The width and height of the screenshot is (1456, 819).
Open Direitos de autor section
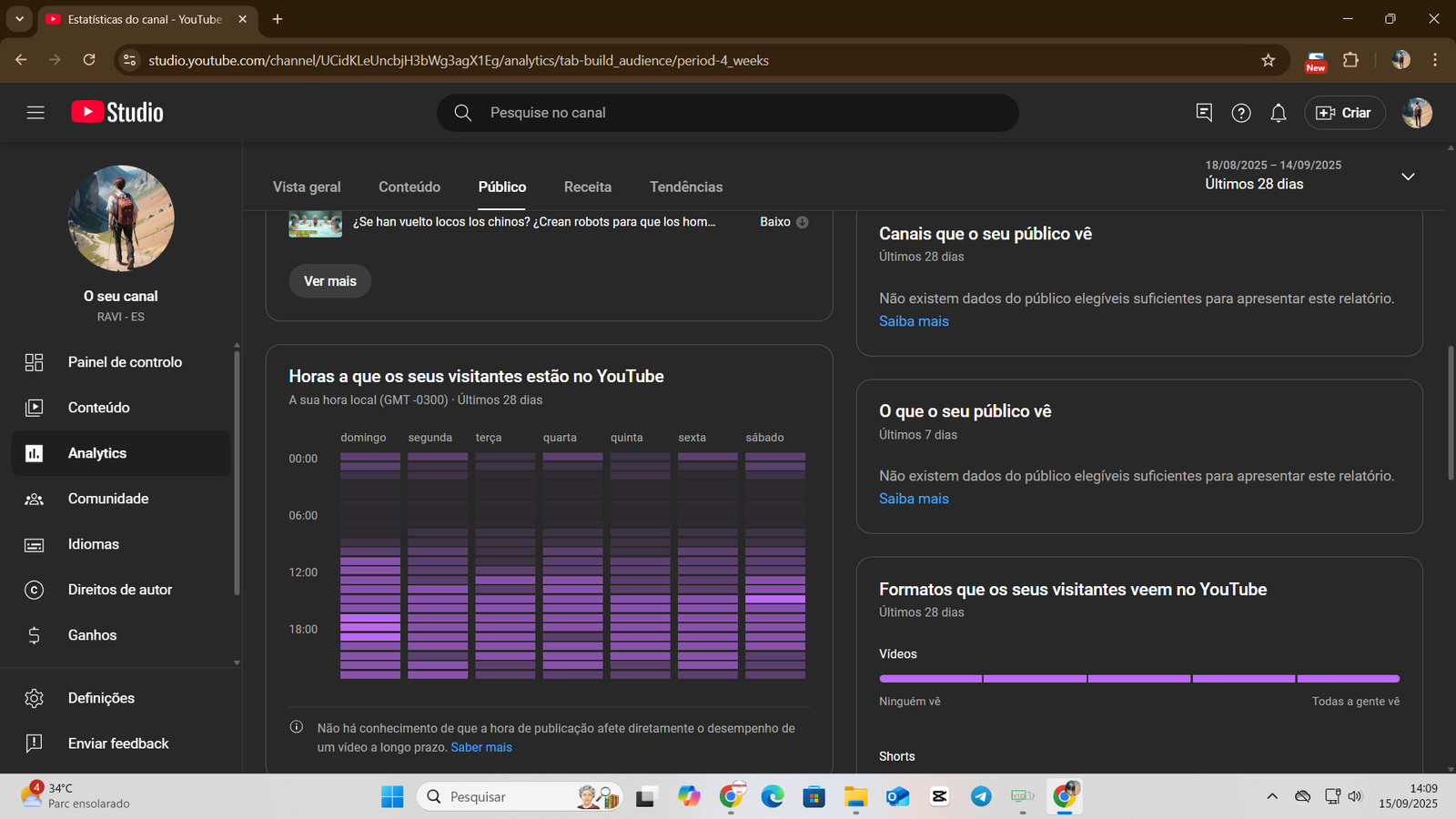tap(120, 590)
